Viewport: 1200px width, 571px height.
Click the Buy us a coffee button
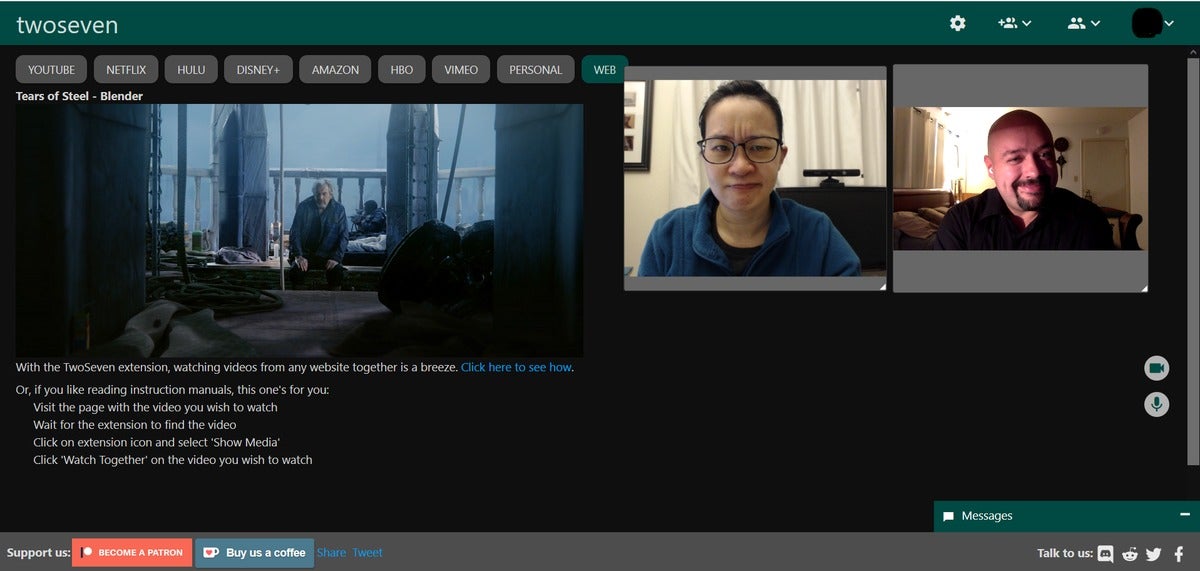click(x=254, y=552)
